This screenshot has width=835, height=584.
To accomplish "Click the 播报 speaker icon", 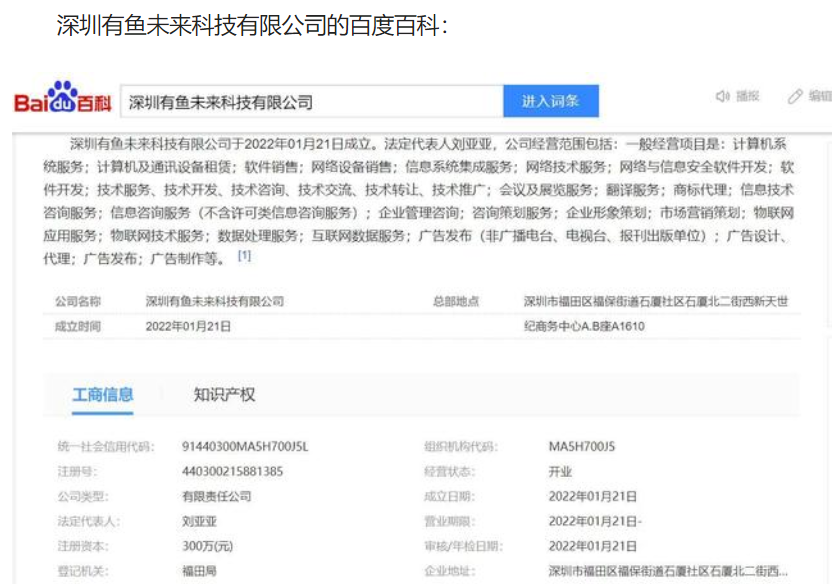I will (x=722, y=96).
